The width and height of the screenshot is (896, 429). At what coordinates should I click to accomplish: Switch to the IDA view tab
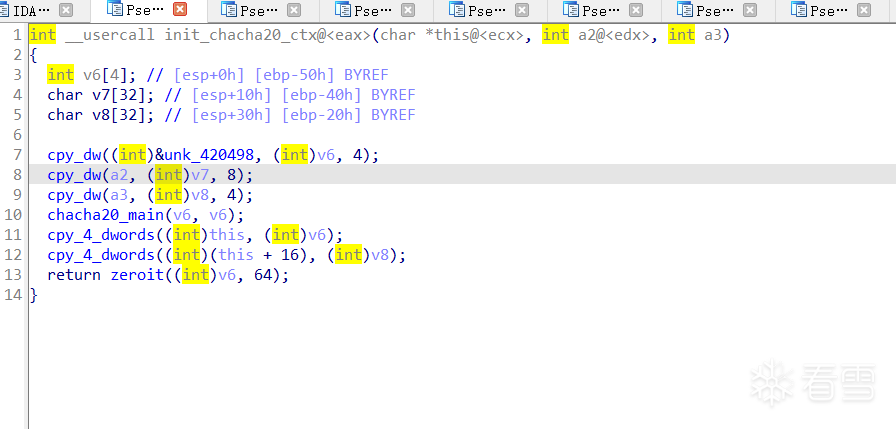[x=26, y=10]
